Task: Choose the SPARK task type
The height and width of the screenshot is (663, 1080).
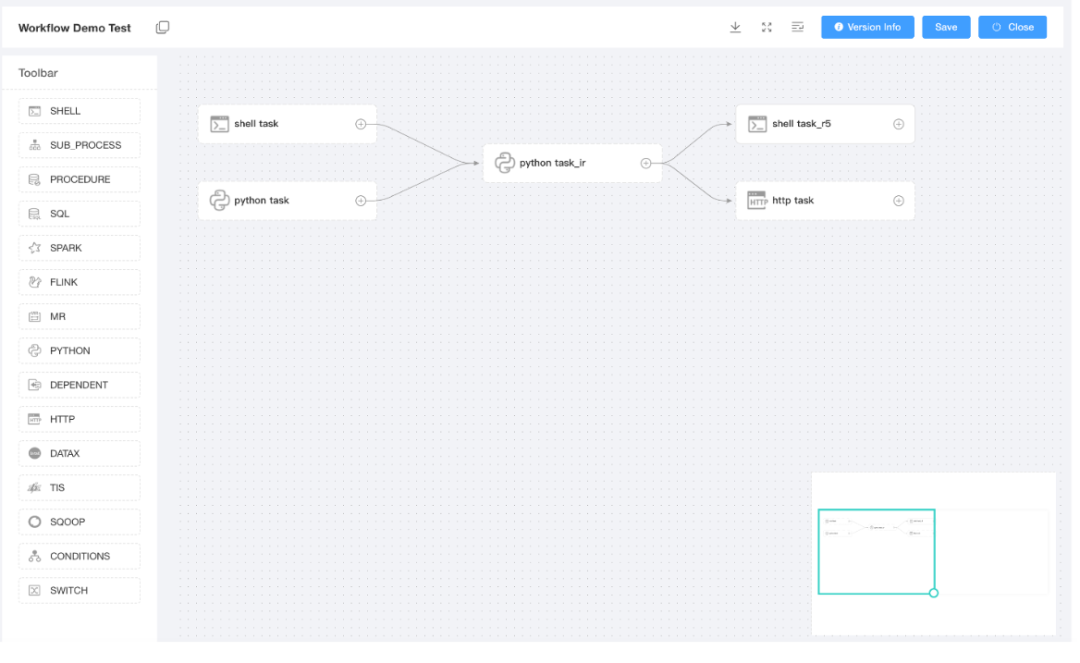Action: 79,248
